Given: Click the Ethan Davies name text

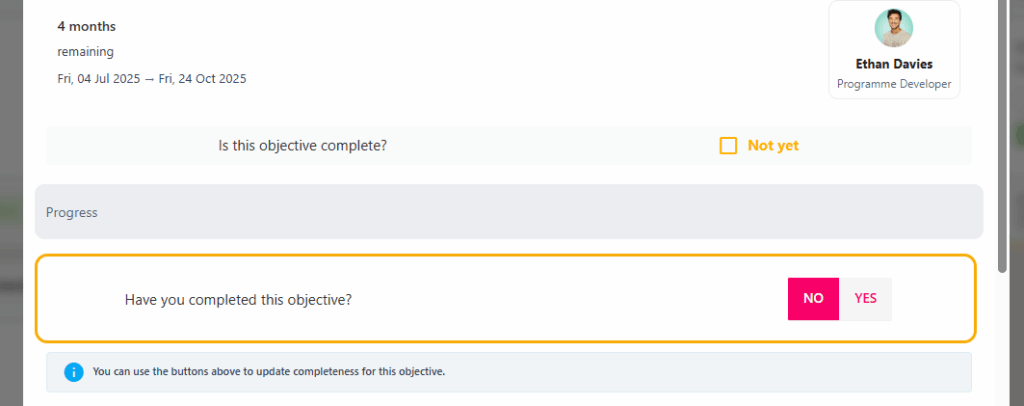Looking at the screenshot, I should point(894,64).
